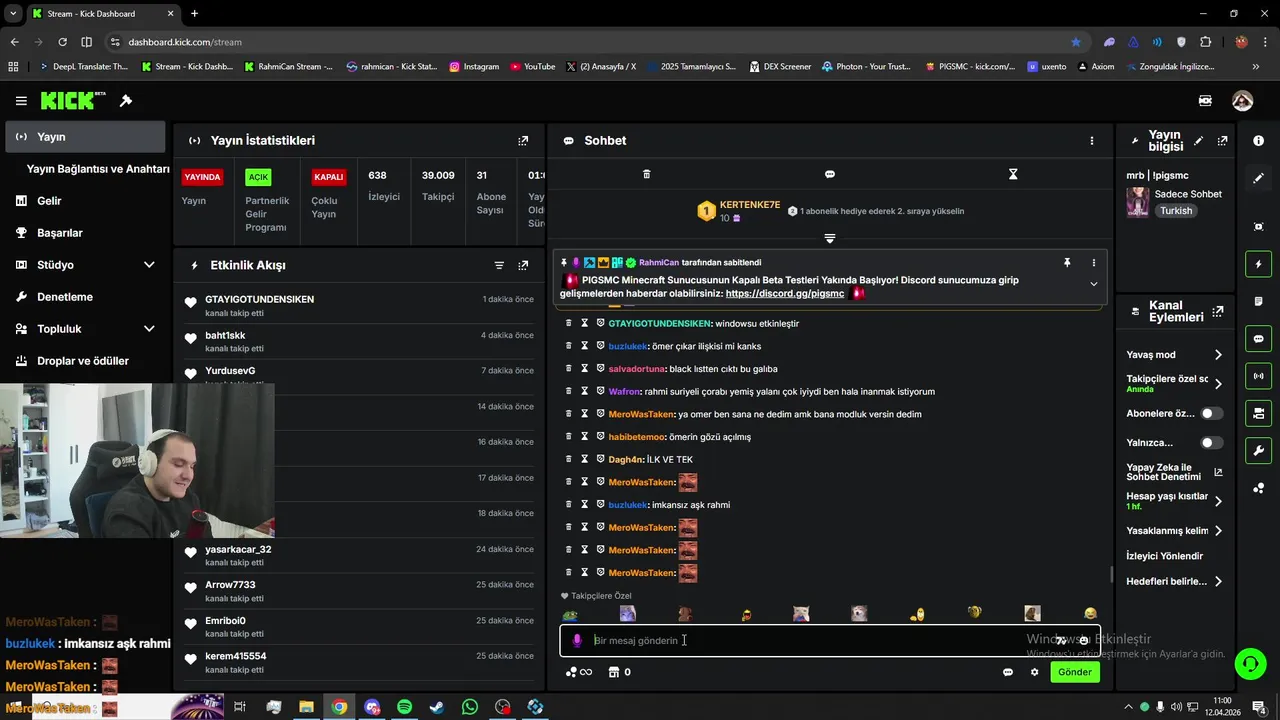The image size is (1280, 720).
Task: Click the chat scrollbar thumb
Action: (1112, 574)
